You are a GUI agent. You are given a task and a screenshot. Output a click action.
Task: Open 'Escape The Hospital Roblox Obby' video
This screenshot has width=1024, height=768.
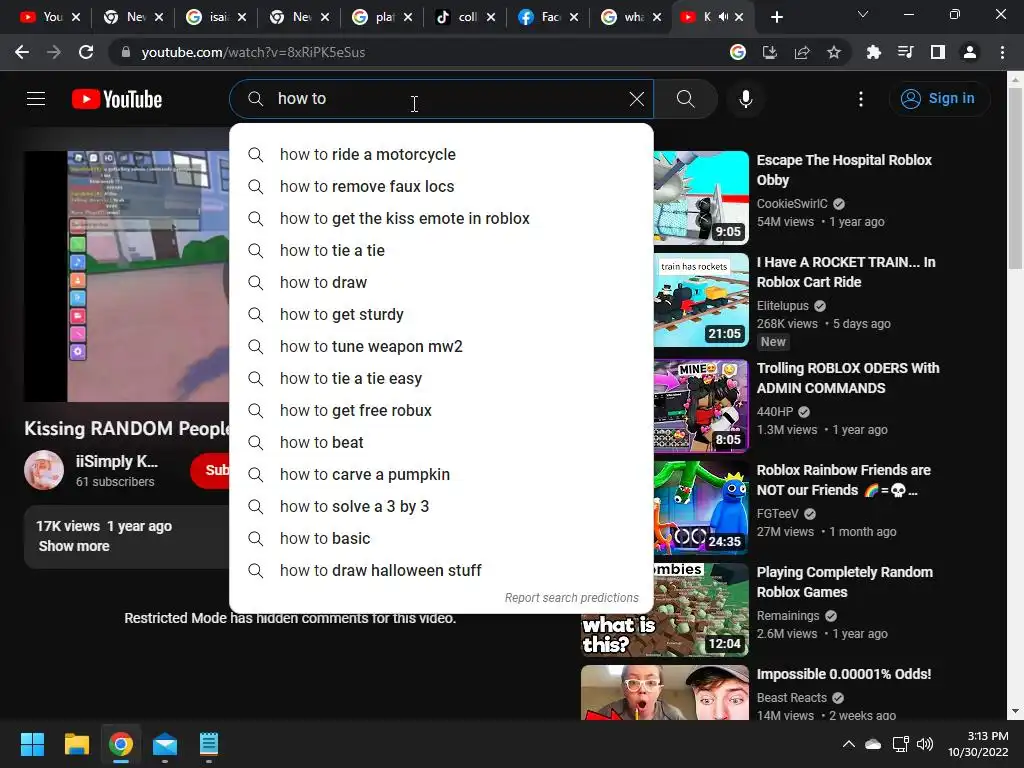(844, 170)
